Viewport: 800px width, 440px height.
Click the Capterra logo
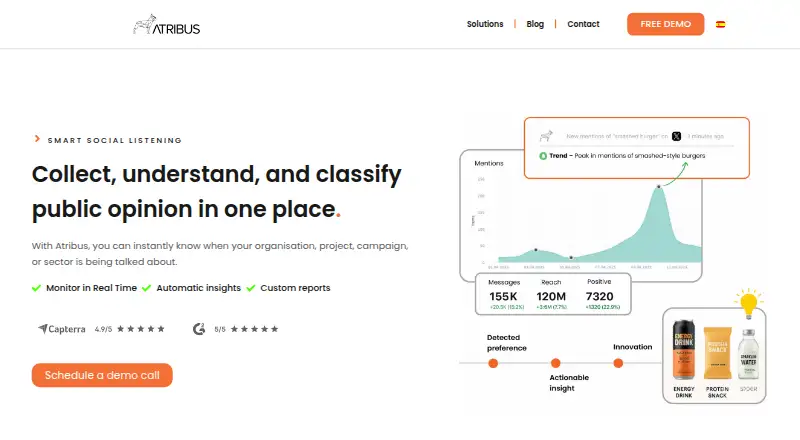click(x=62, y=329)
